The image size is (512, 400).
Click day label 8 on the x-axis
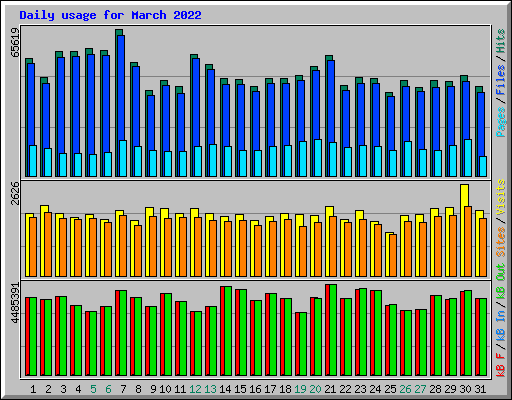tap(138, 389)
